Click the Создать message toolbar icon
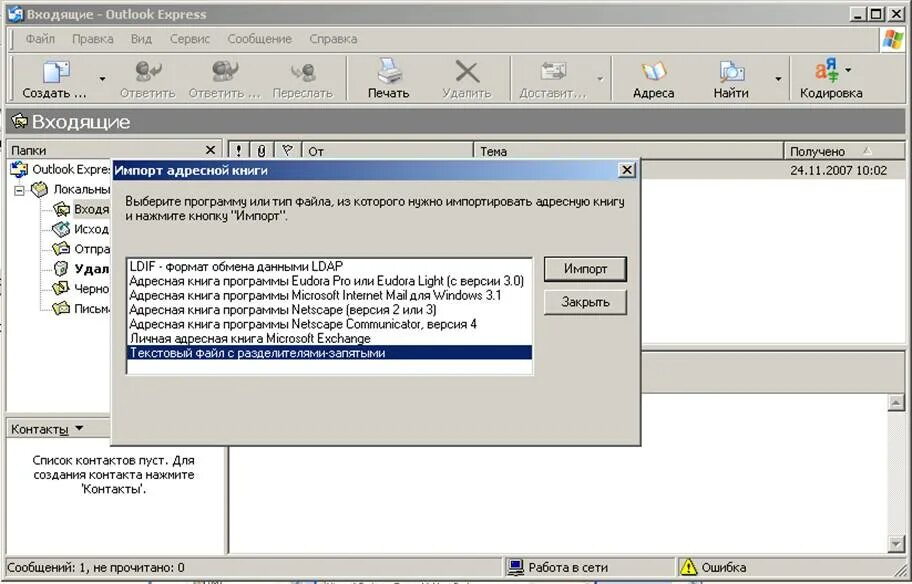The width and height of the screenshot is (912, 584). point(56,72)
